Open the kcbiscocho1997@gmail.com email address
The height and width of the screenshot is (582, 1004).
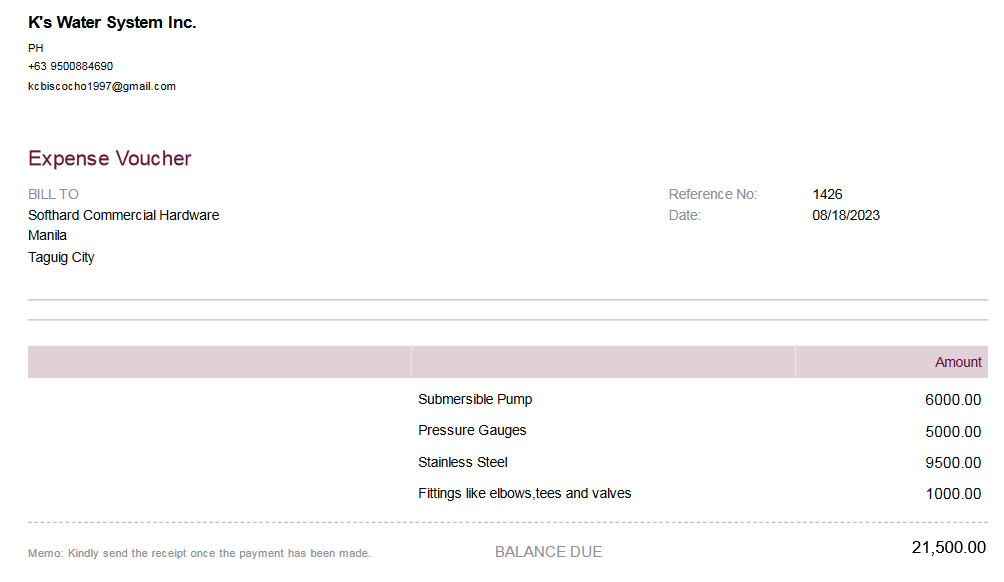click(102, 86)
